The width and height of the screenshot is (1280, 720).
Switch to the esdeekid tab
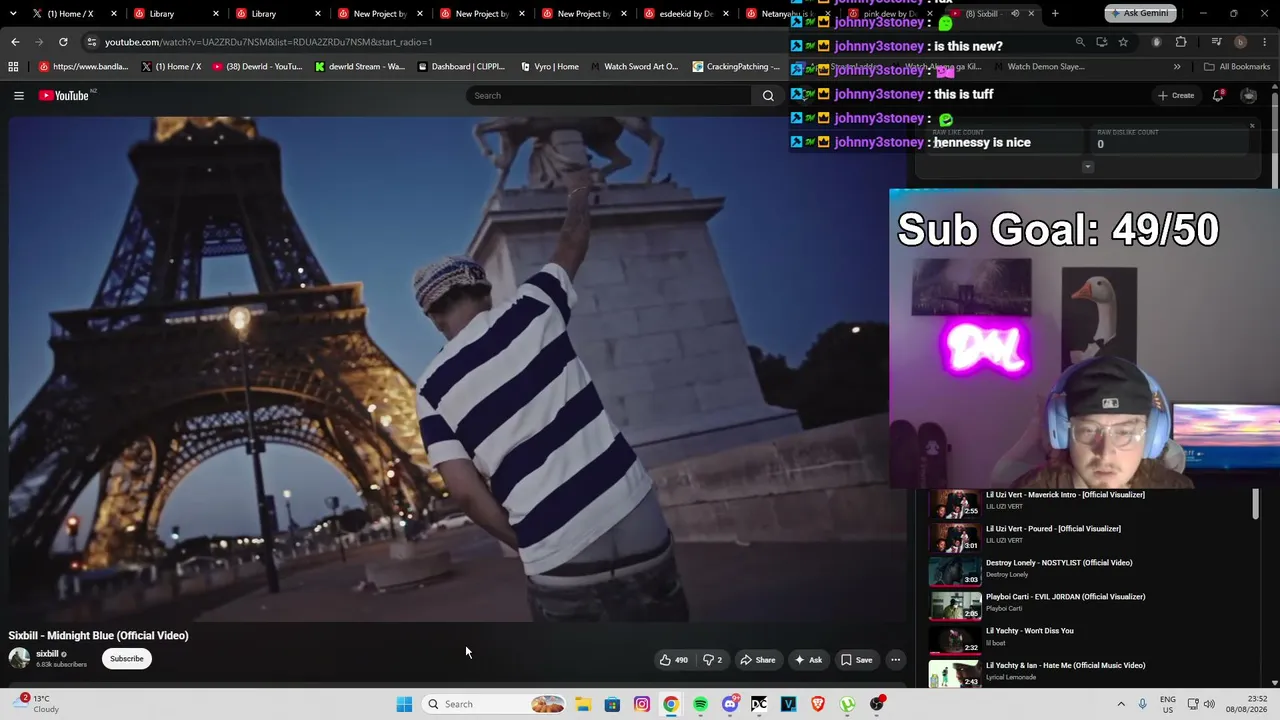(684, 14)
